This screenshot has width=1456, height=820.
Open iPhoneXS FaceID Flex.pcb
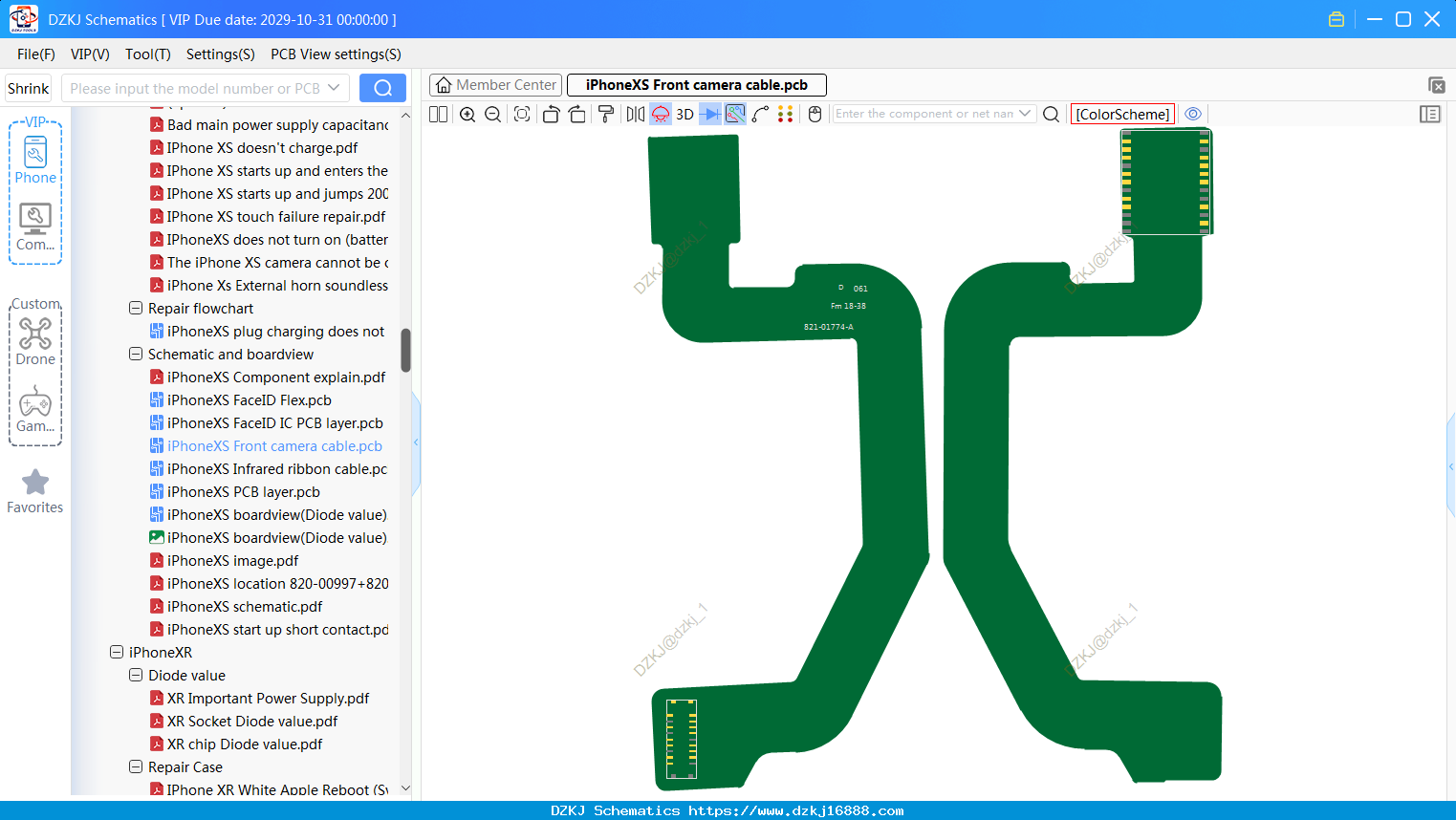249,400
